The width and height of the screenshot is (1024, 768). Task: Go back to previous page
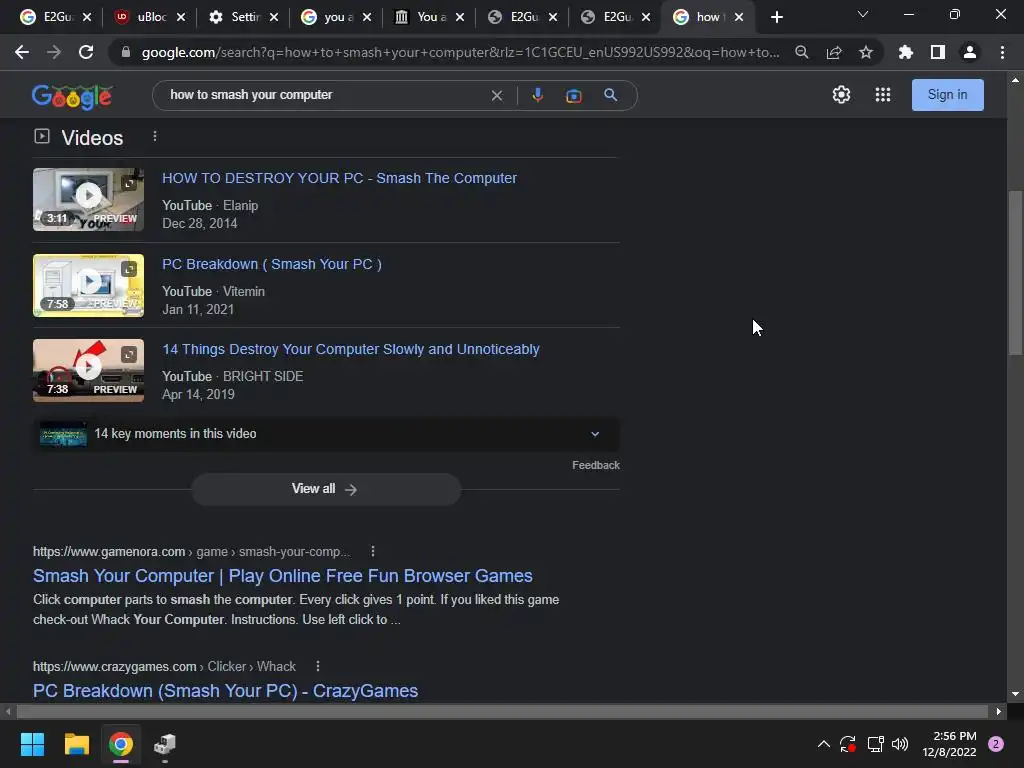pos(22,52)
